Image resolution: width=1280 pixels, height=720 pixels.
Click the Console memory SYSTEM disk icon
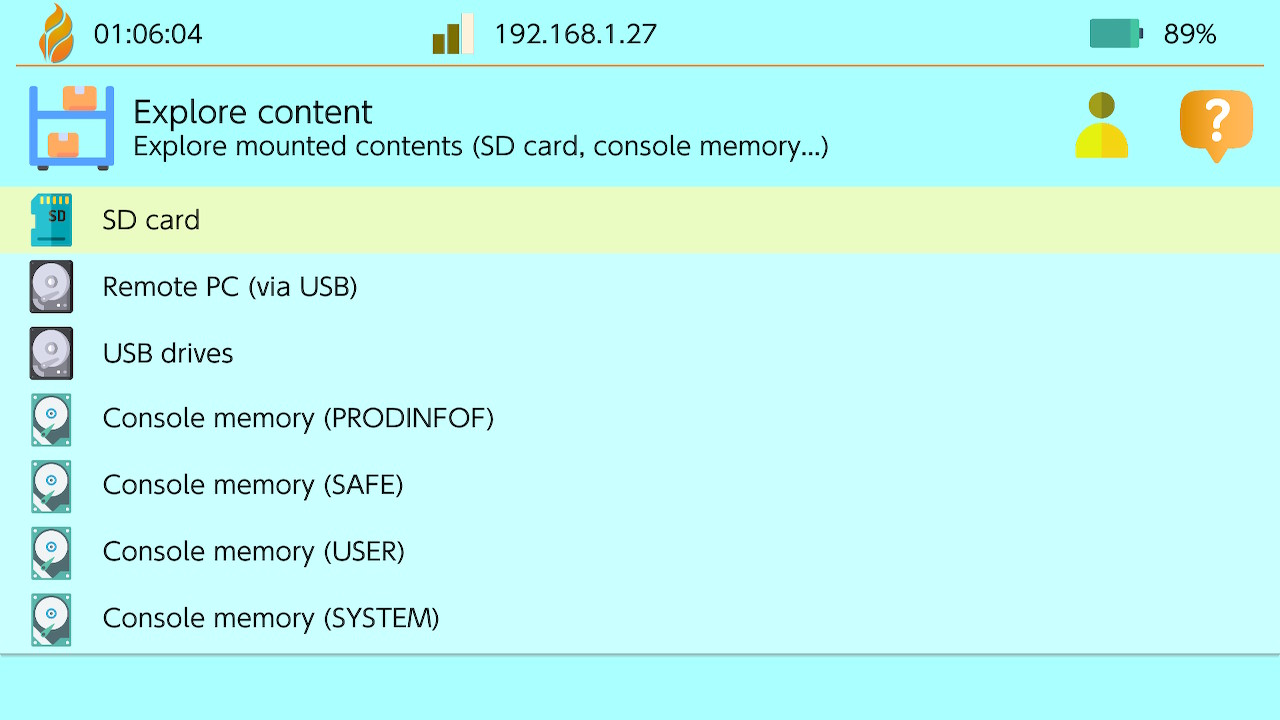coord(51,619)
